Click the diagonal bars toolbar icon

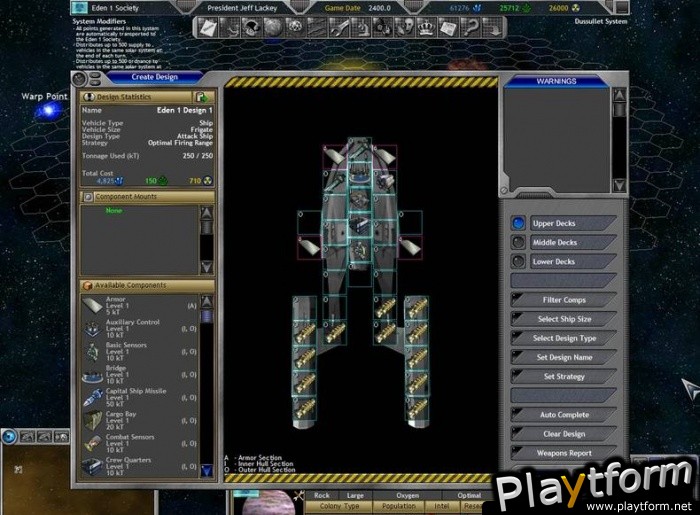317,28
